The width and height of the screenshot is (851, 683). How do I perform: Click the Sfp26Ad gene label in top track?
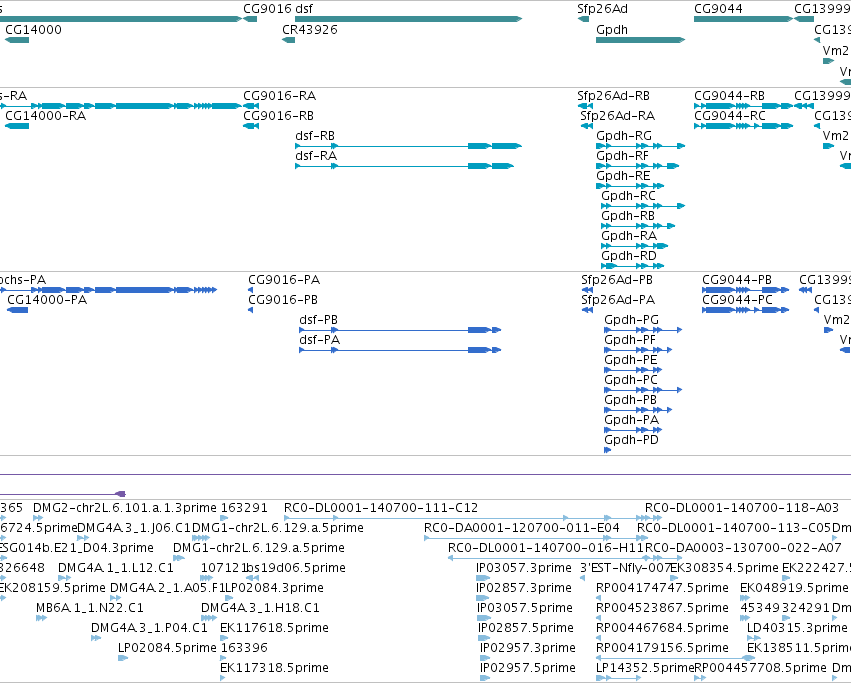click(602, 9)
